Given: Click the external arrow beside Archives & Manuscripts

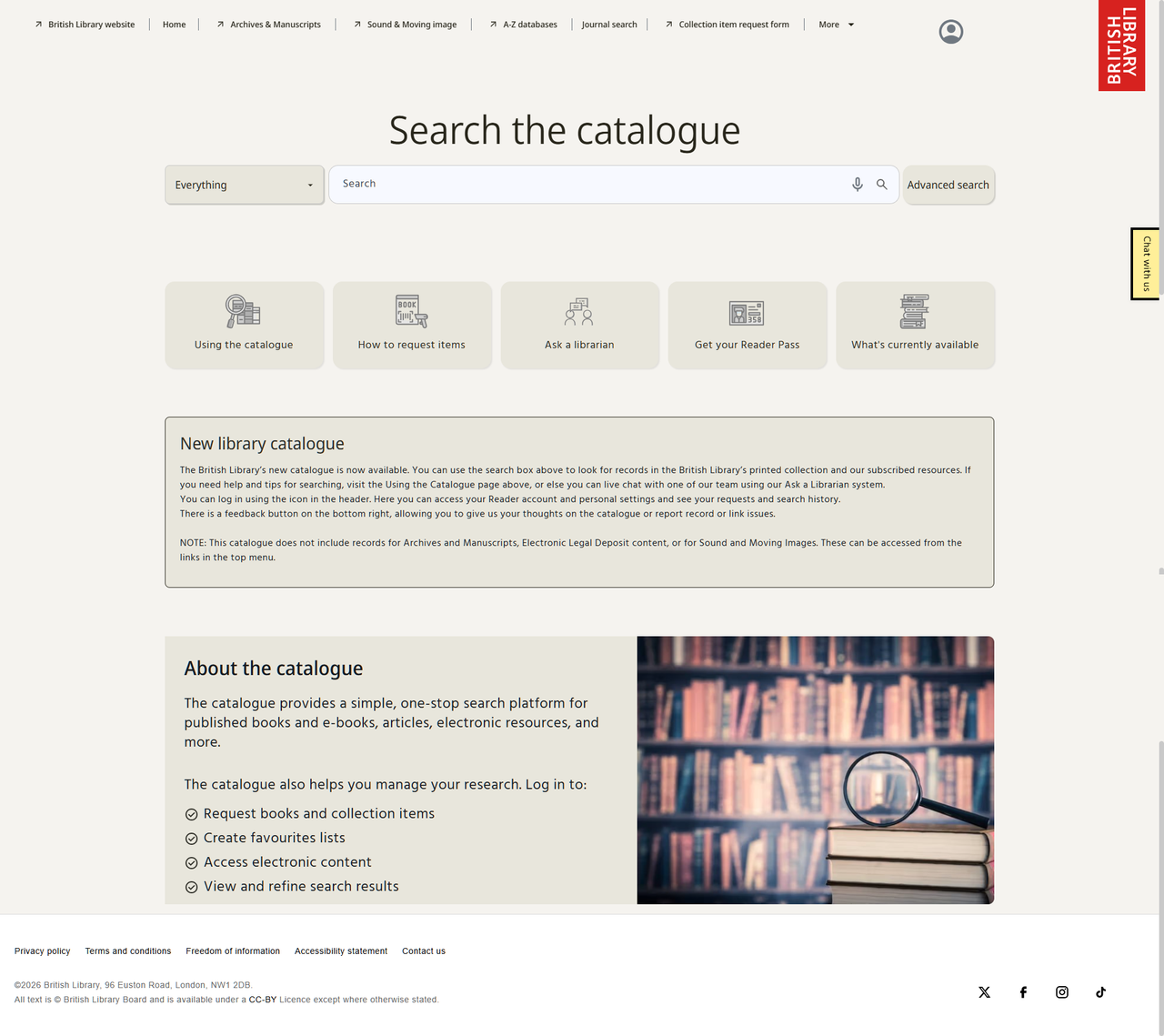Looking at the screenshot, I should coord(220,25).
